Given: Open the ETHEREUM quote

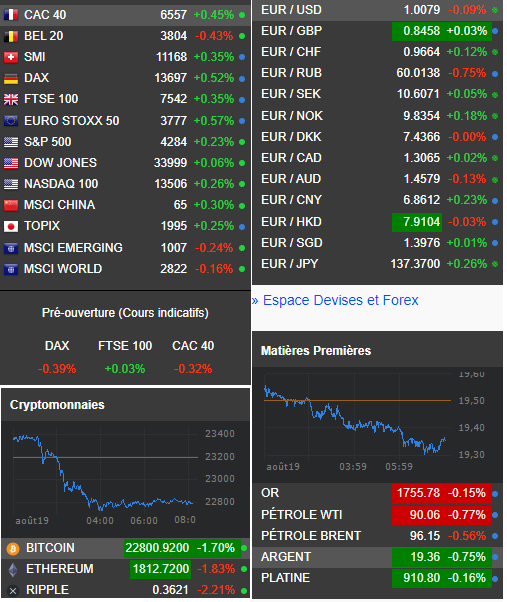Looking at the screenshot, I should point(59,569).
